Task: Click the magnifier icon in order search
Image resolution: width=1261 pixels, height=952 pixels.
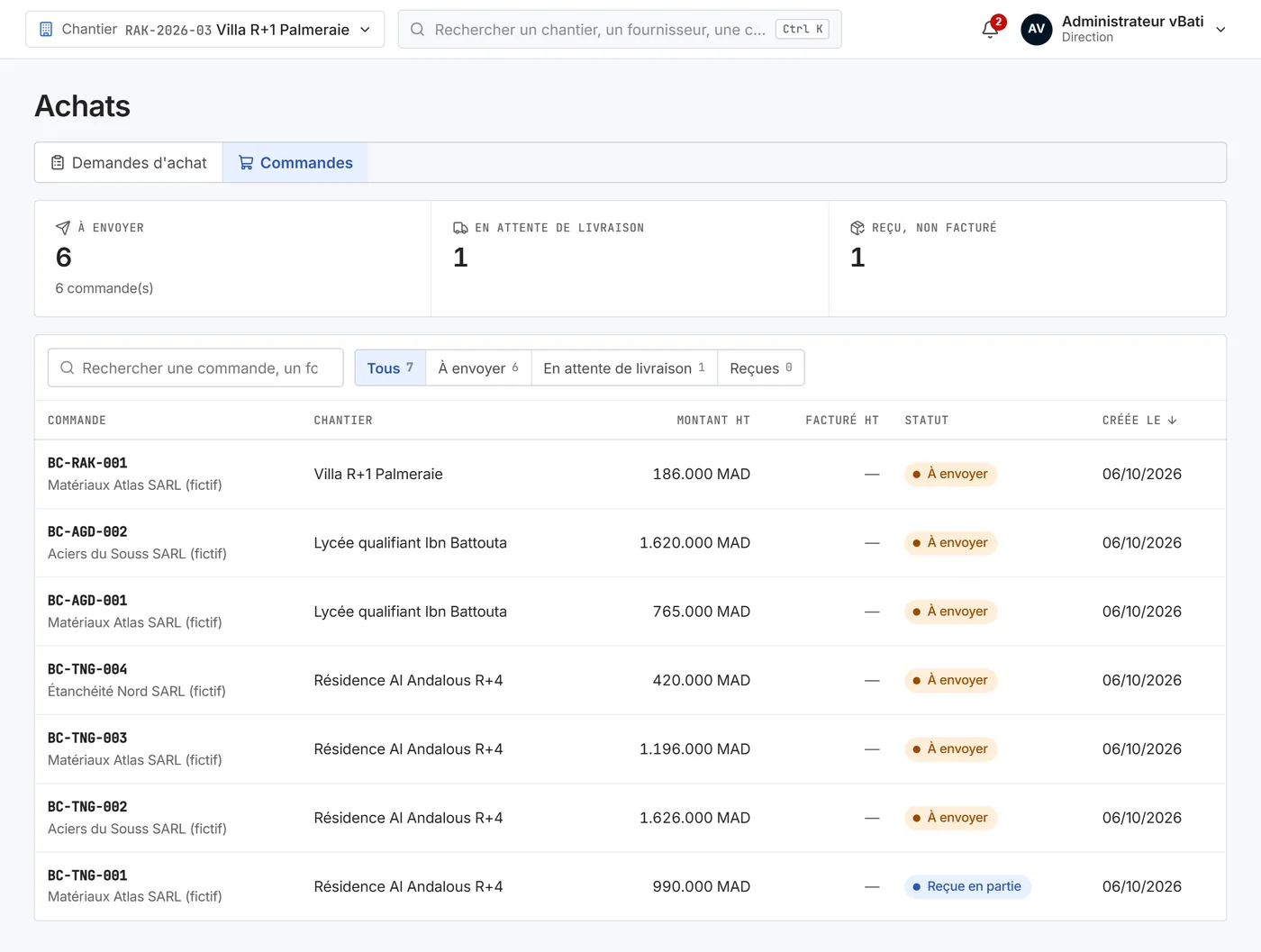Action: click(x=68, y=368)
